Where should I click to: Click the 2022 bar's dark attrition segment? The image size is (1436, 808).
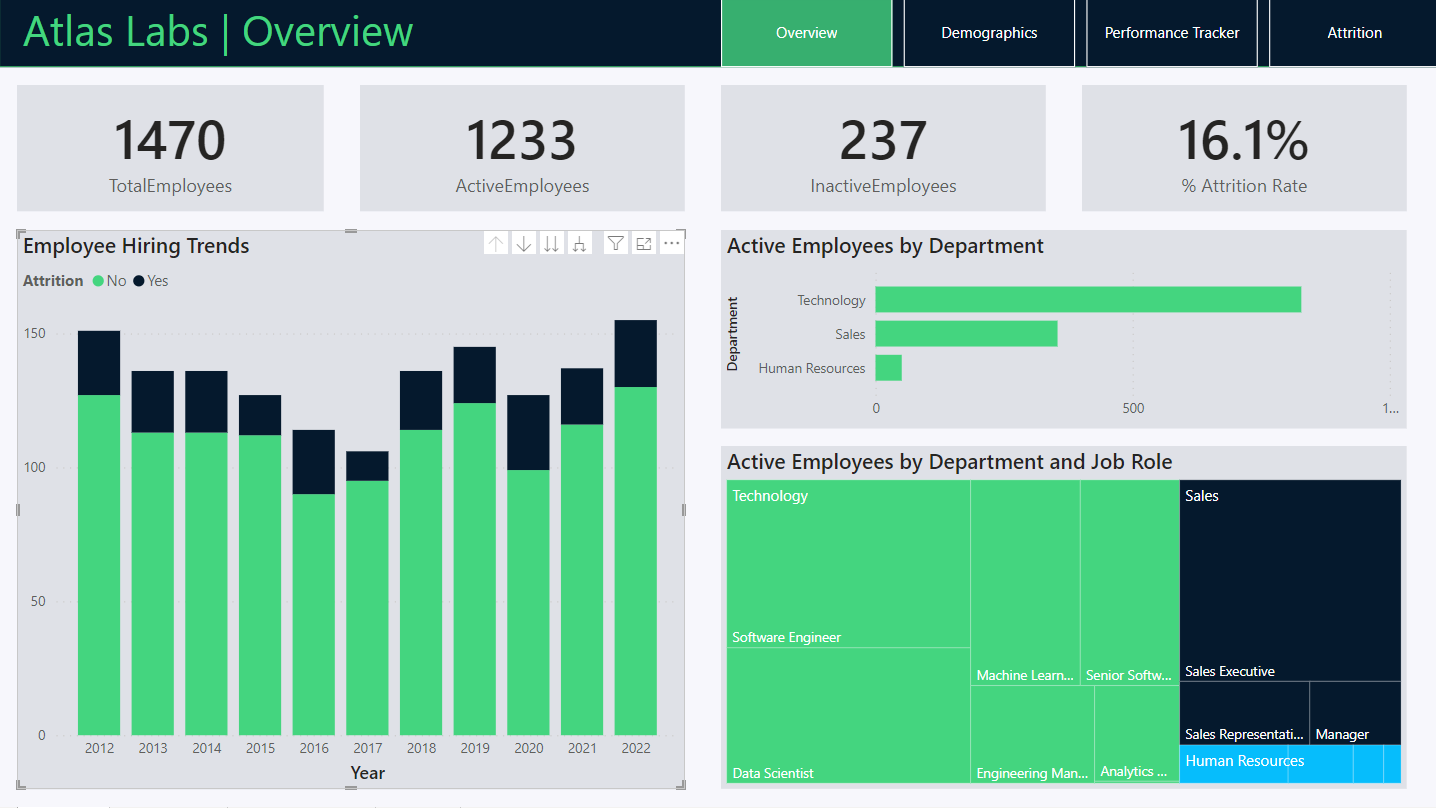click(635, 353)
